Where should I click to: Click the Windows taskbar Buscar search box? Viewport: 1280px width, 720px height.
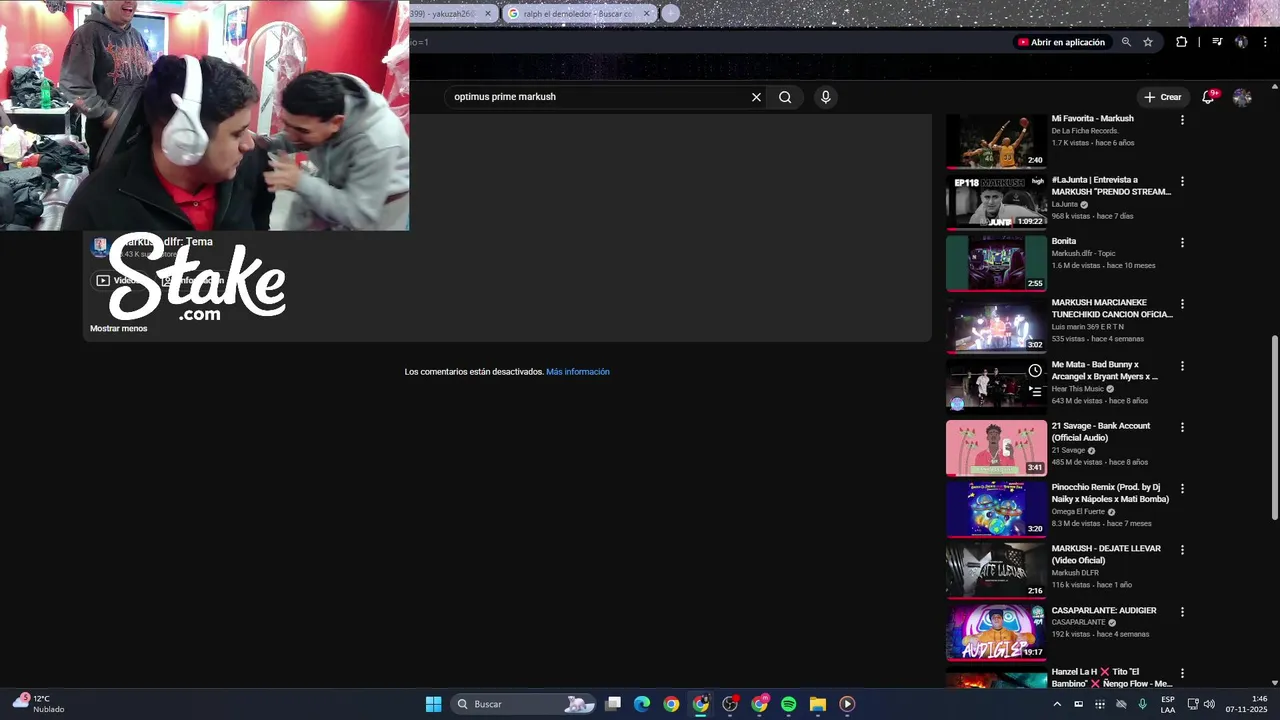click(525, 704)
